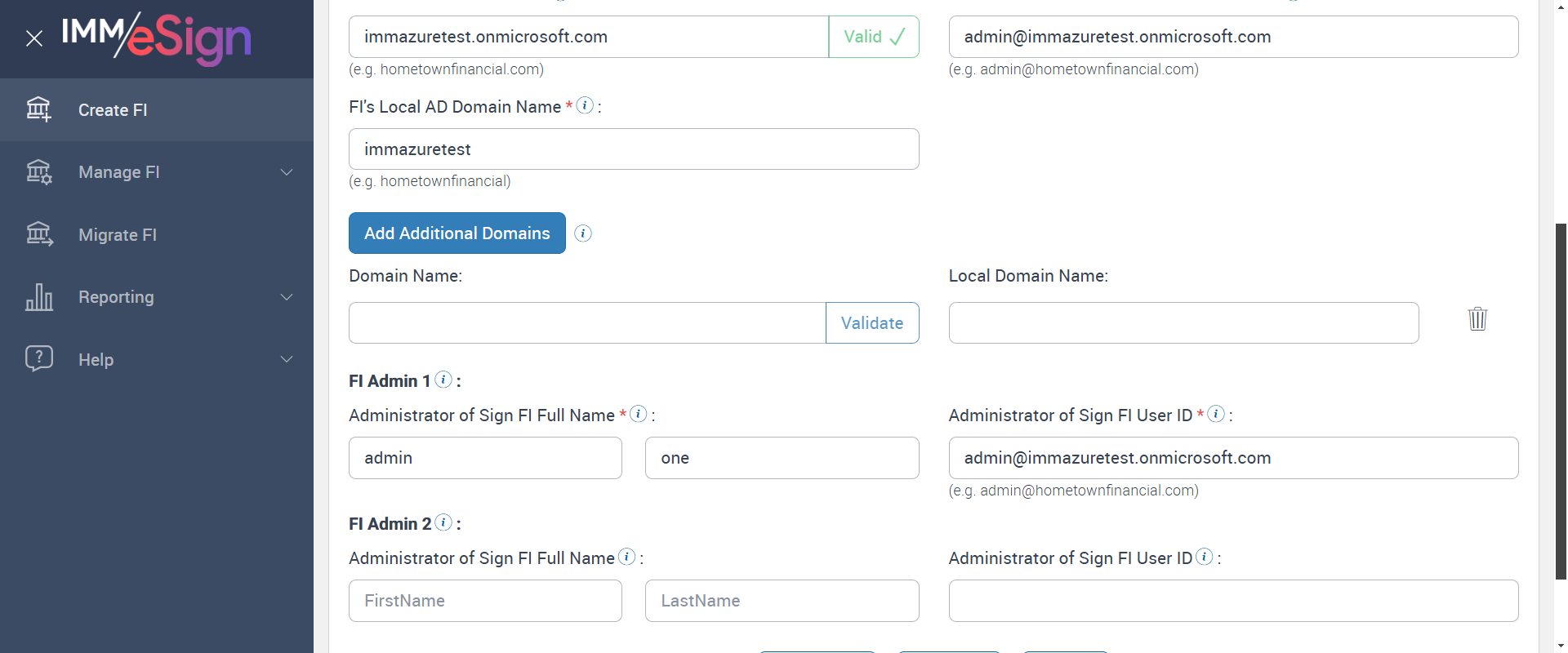This screenshot has height=653, width=1568.
Task: Click the Reporting bar chart icon
Action: click(x=39, y=297)
